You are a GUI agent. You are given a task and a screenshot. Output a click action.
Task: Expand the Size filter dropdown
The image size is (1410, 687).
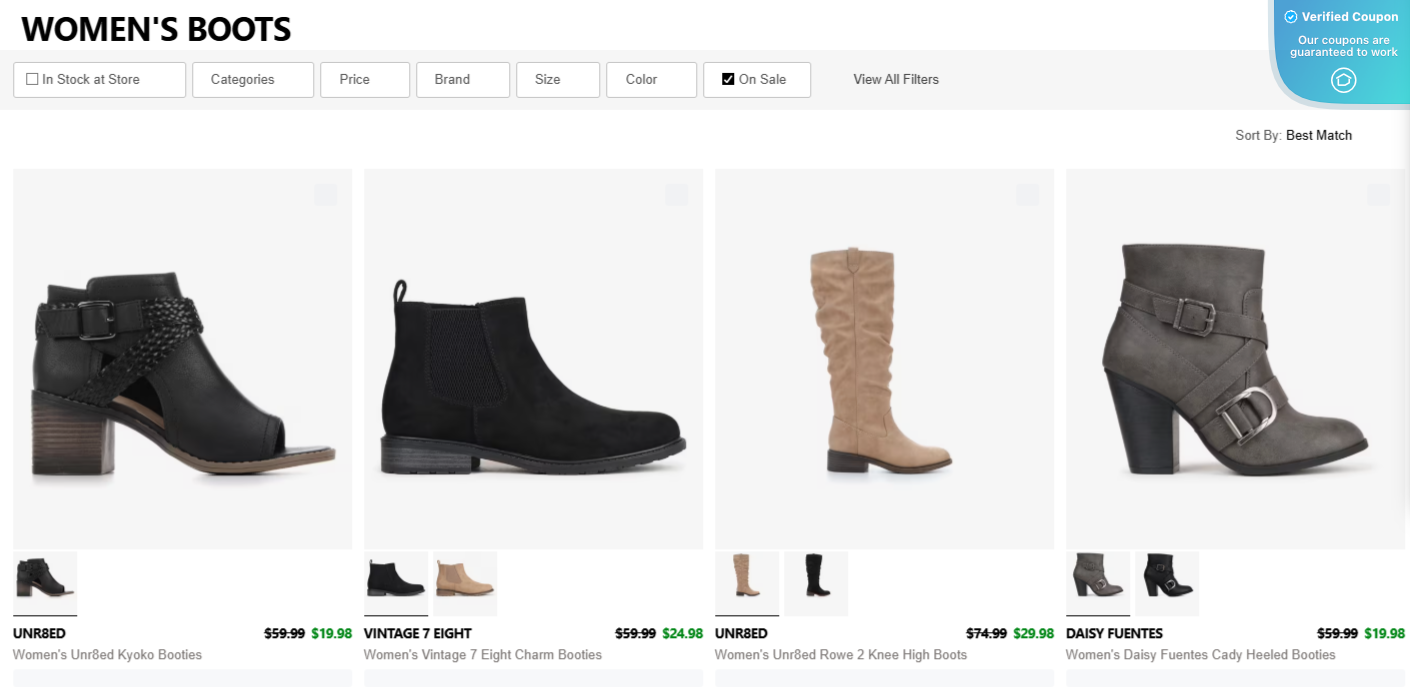coord(557,79)
